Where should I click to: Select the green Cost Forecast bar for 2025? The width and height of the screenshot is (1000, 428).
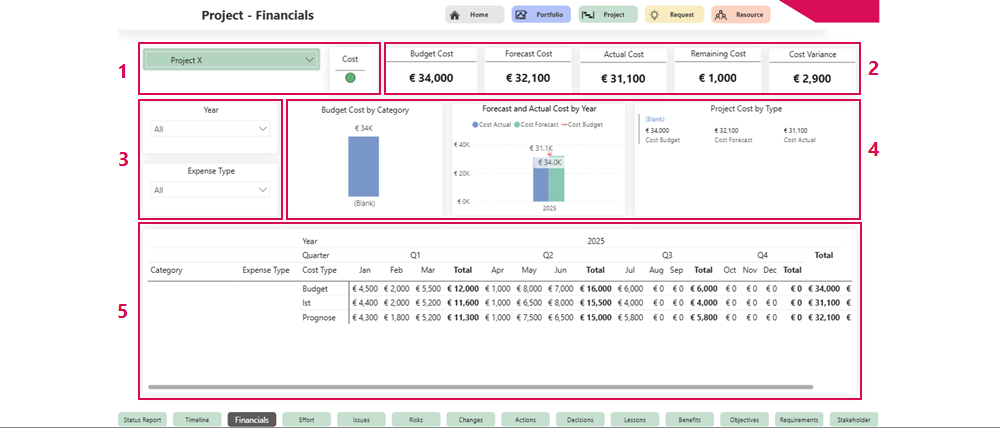pyautogui.click(x=557, y=179)
